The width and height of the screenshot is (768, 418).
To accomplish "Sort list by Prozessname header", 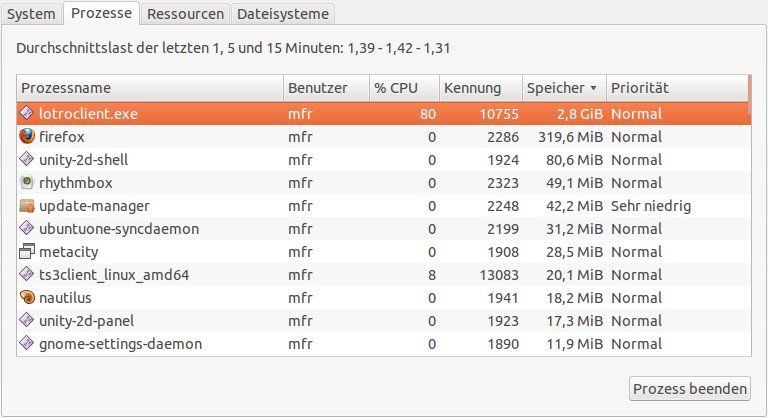I will 150,88.
